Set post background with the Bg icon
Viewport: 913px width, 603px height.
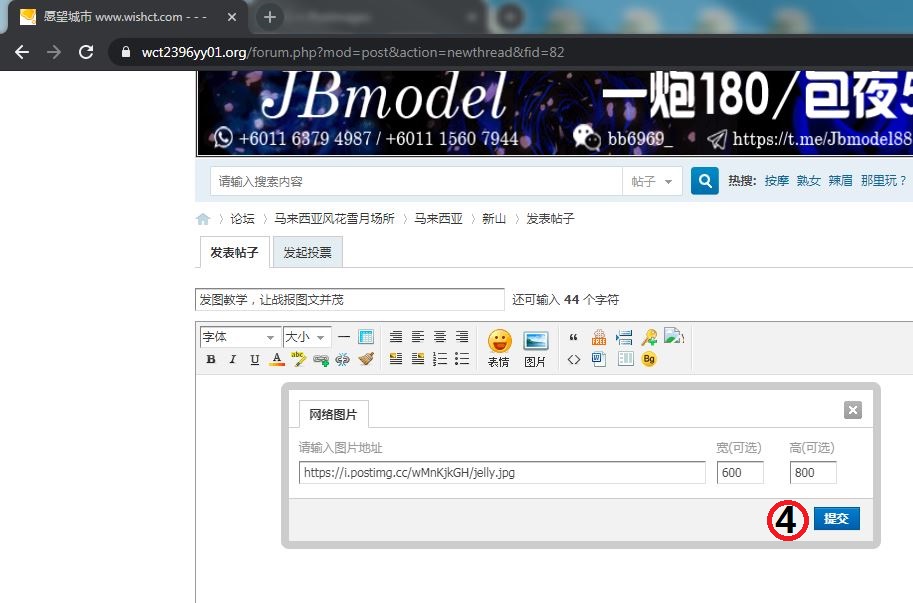649,359
